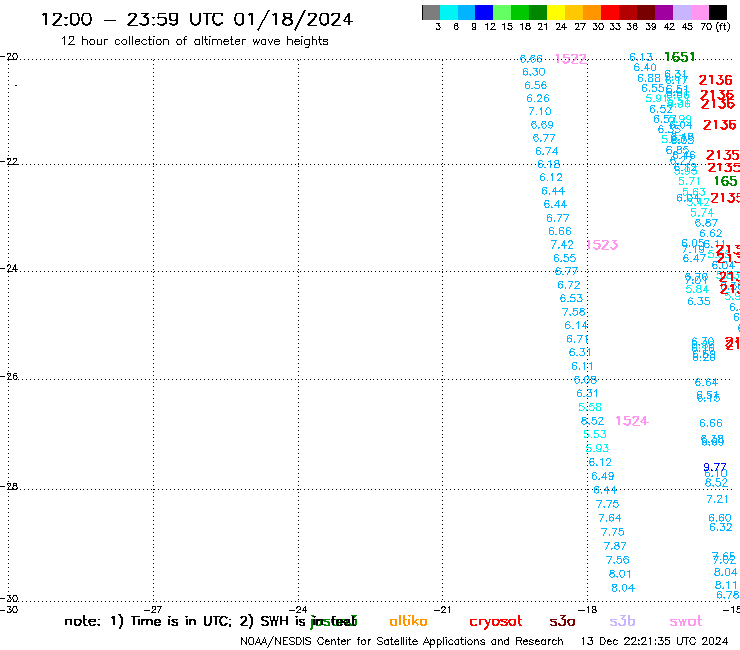This screenshot has height=650, width=740.
Task: Click the lavender s3b satellite label
Action: (622, 621)
